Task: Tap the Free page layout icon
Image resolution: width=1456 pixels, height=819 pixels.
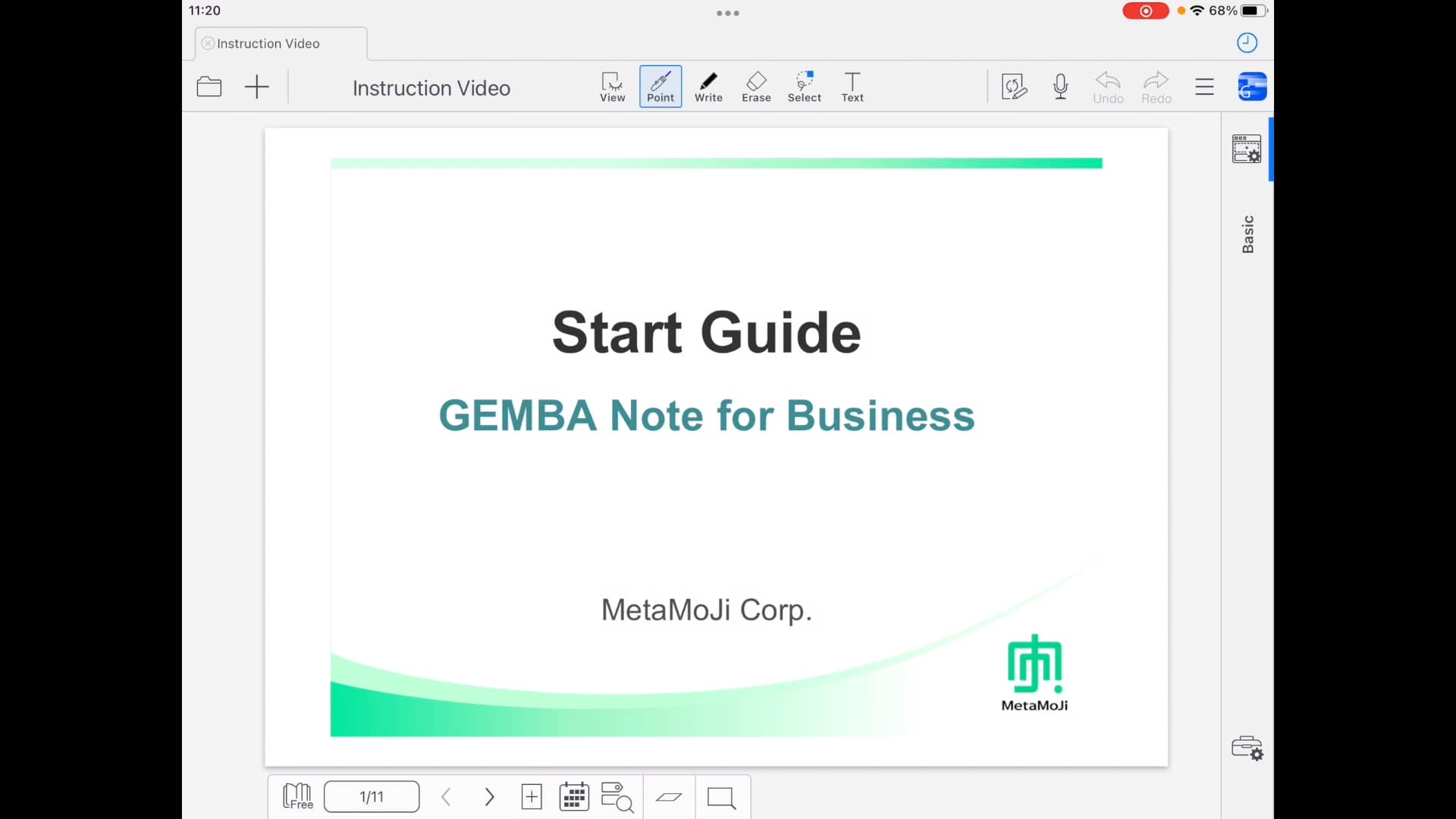Action: (297, 797)
